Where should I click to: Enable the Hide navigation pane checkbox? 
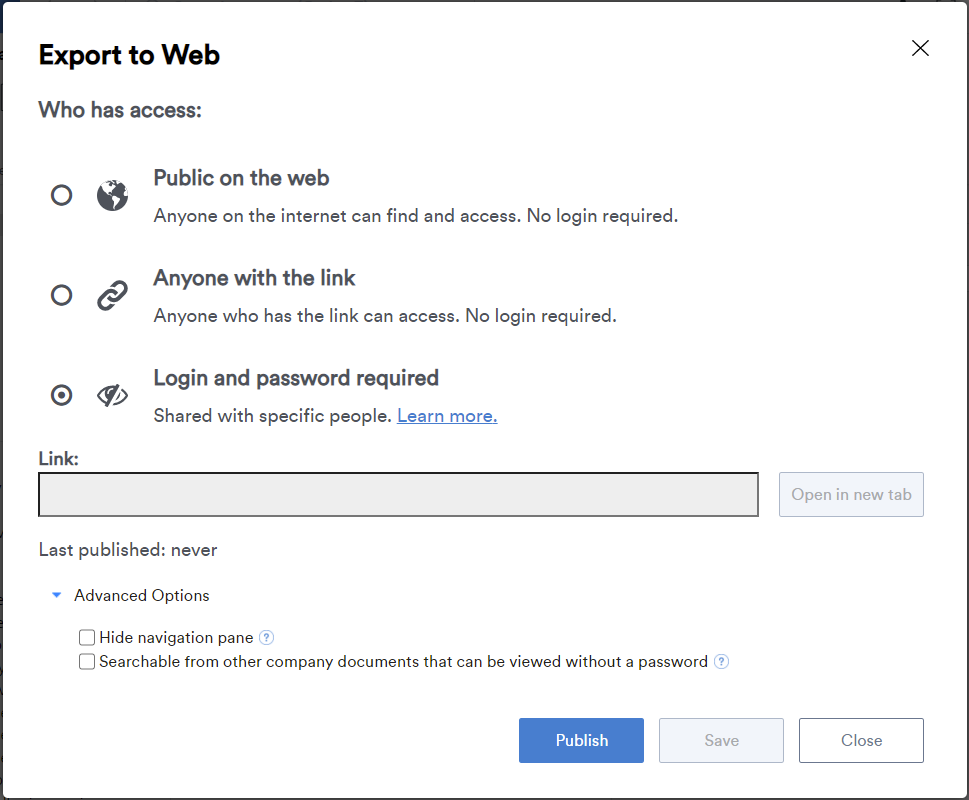point(87,637)
